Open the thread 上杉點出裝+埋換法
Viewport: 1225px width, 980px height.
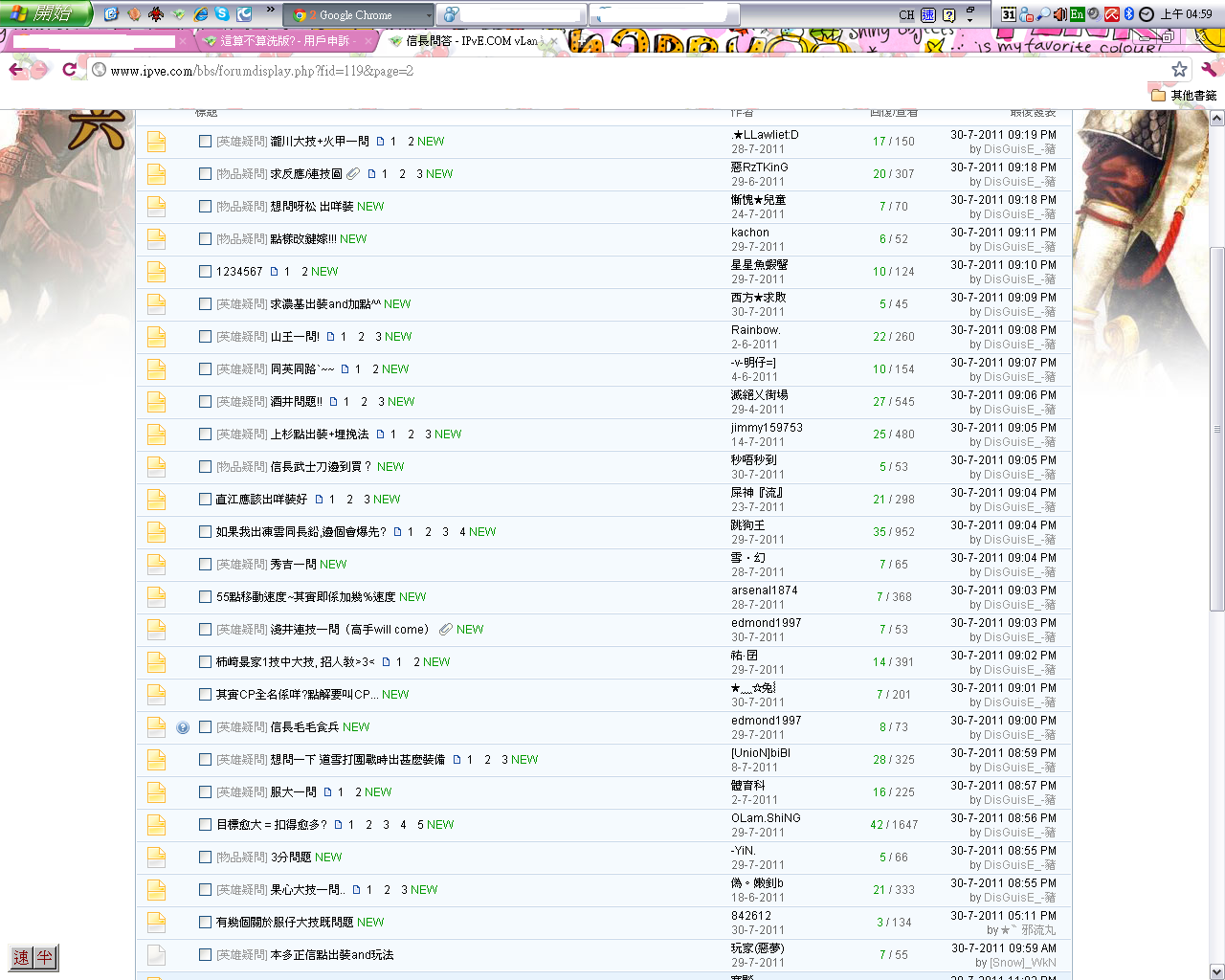pos(320,434)
